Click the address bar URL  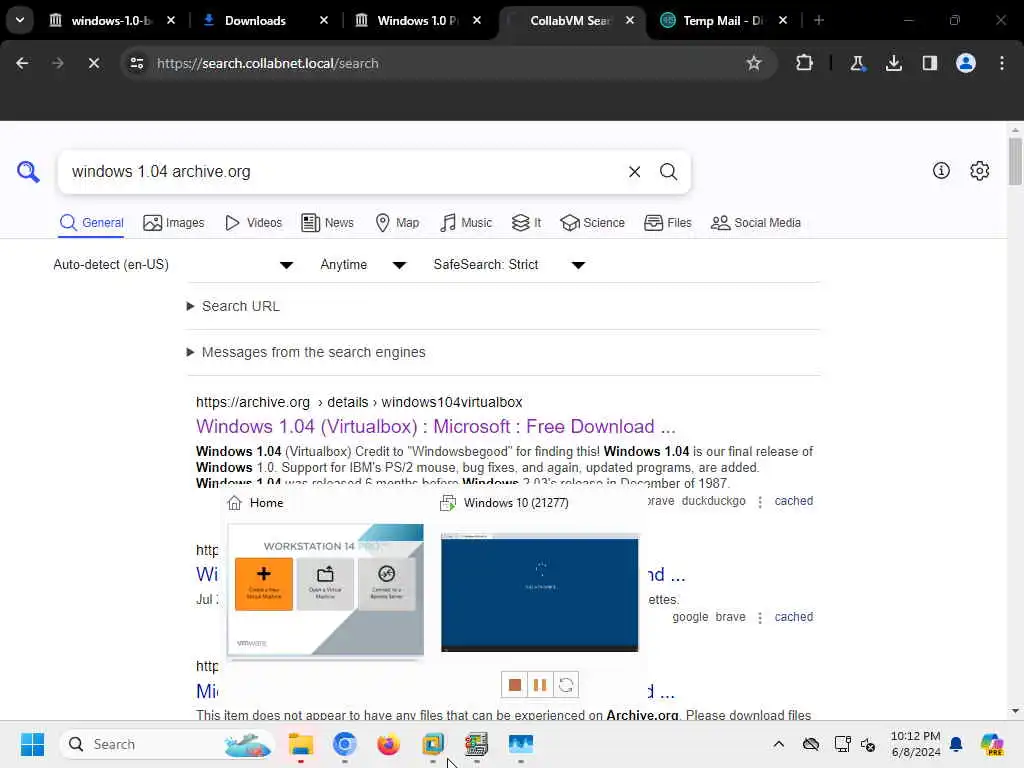(267, 63)
